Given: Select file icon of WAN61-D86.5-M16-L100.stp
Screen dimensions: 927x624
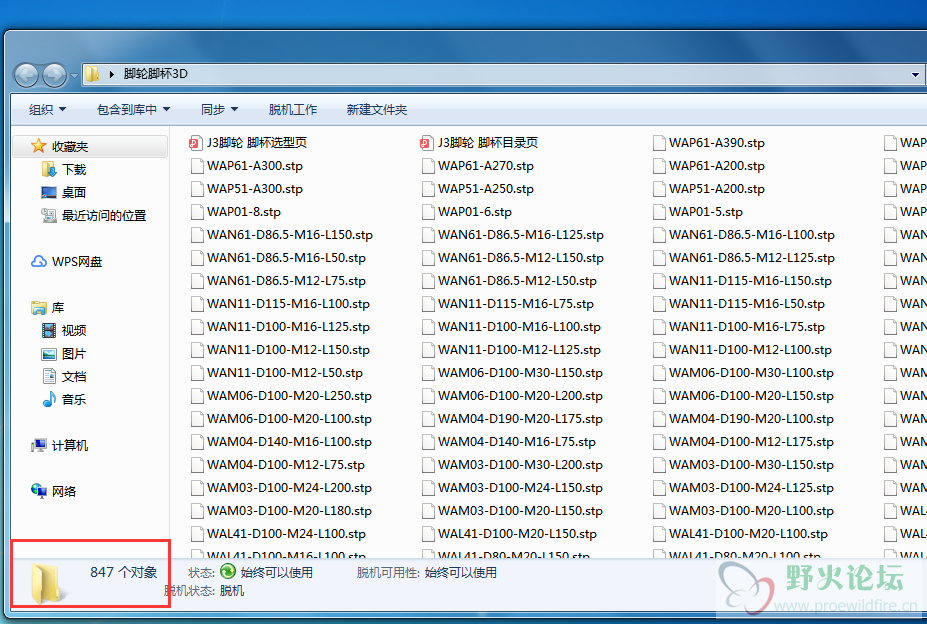Looking at the screenshot, I should click(659, 235).
